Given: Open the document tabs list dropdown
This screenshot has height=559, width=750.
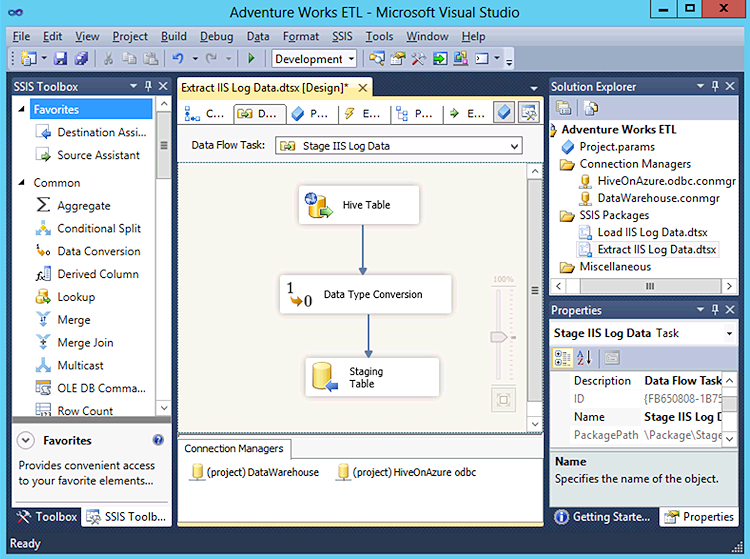Looking at the screenshot, I should pyautogui.click(x=534, y=88).
